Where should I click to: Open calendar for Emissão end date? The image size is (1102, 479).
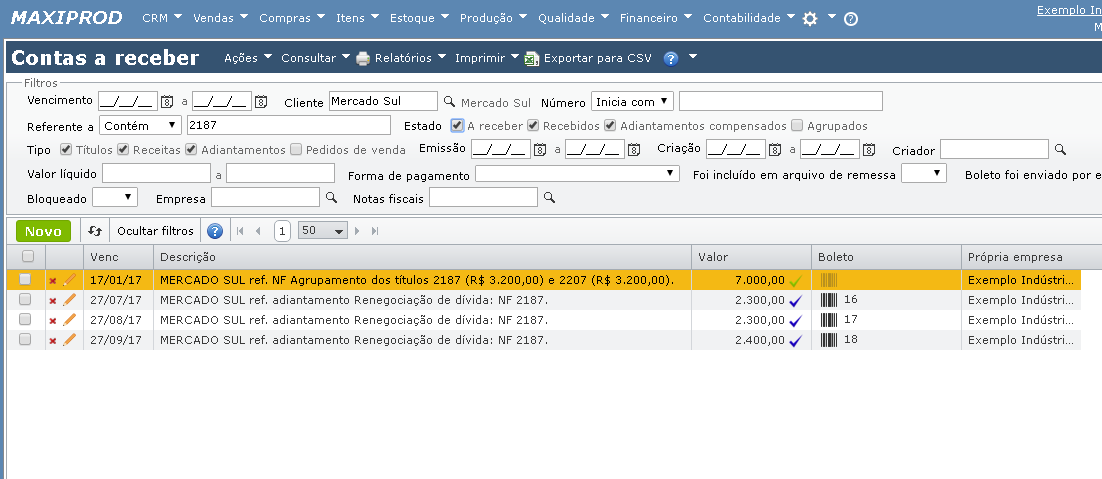click(634, 150)
